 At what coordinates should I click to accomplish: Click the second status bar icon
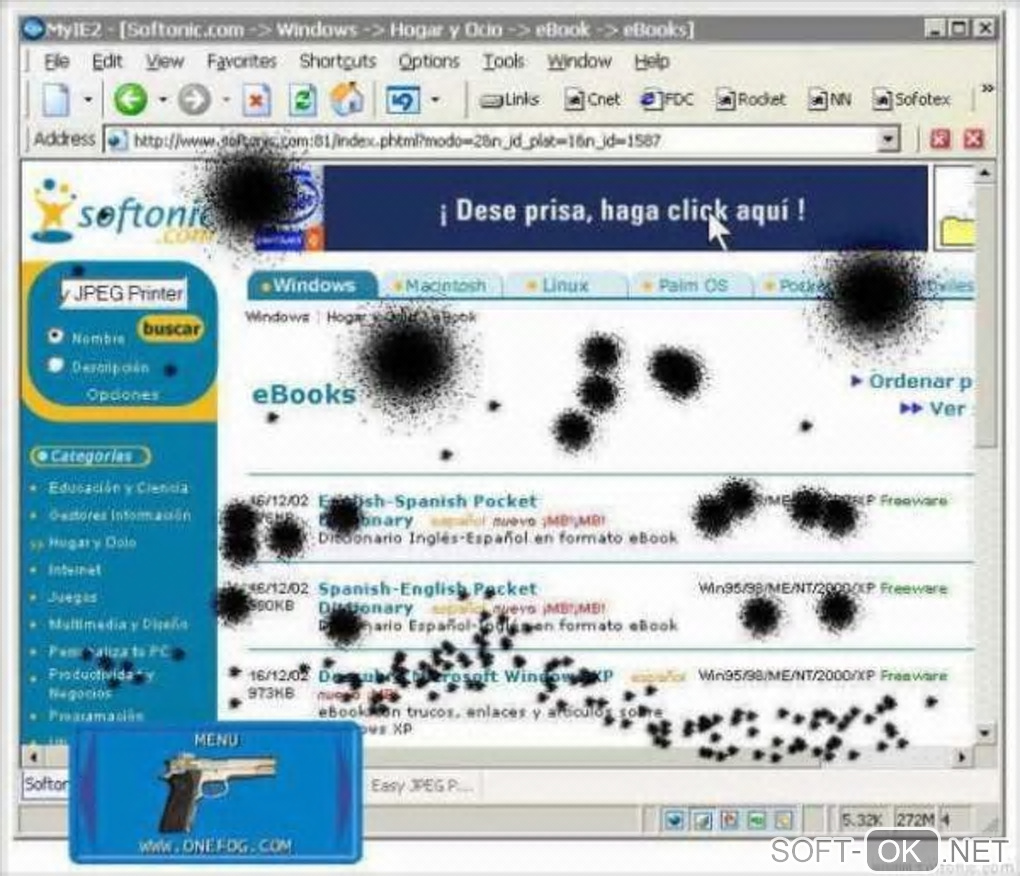click(x=702, y=819)
